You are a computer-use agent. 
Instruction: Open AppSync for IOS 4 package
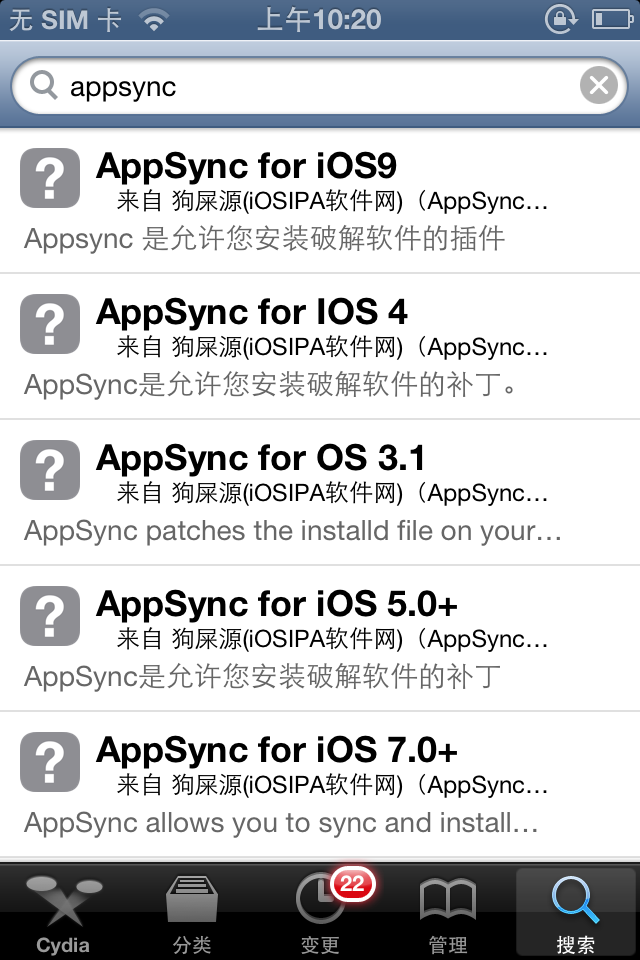click(320, 347)
